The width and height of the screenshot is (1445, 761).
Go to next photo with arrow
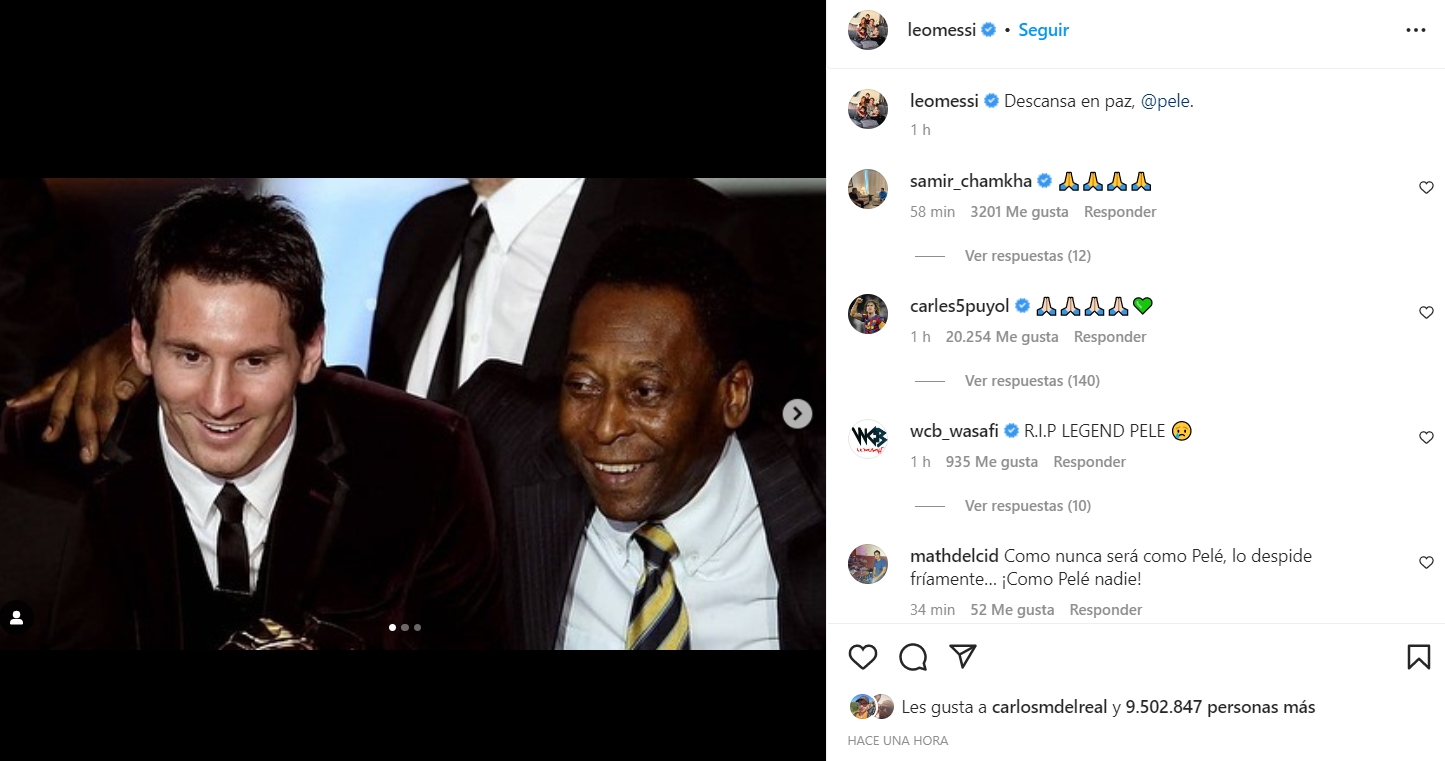[x=797, y=413]
